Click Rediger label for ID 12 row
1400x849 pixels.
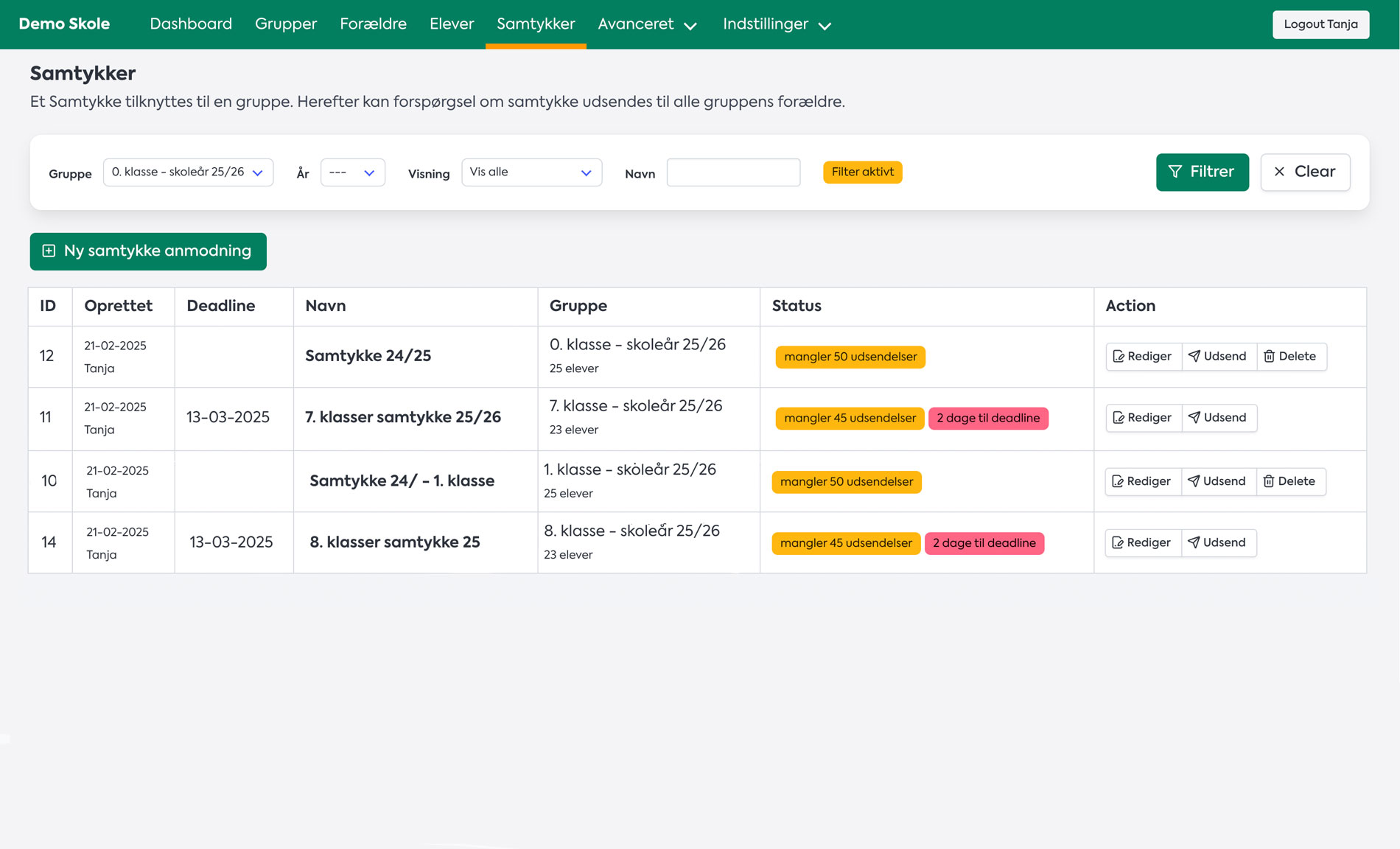[1149, 357]
